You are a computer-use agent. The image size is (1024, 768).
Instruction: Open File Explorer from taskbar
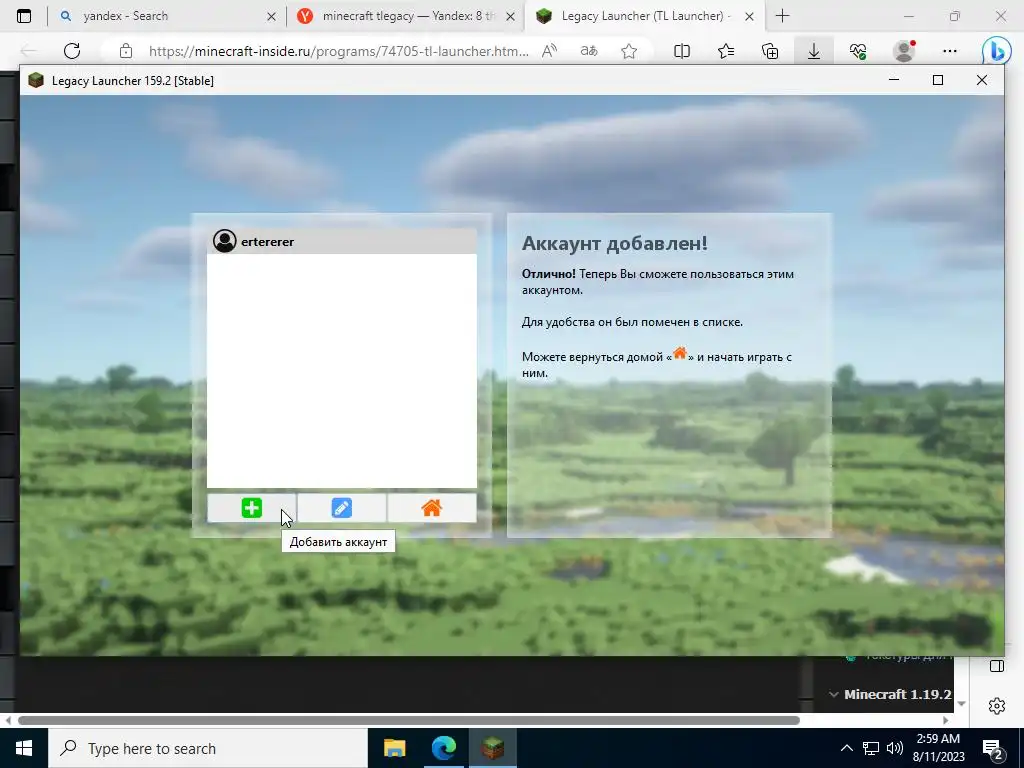[394, 748]
